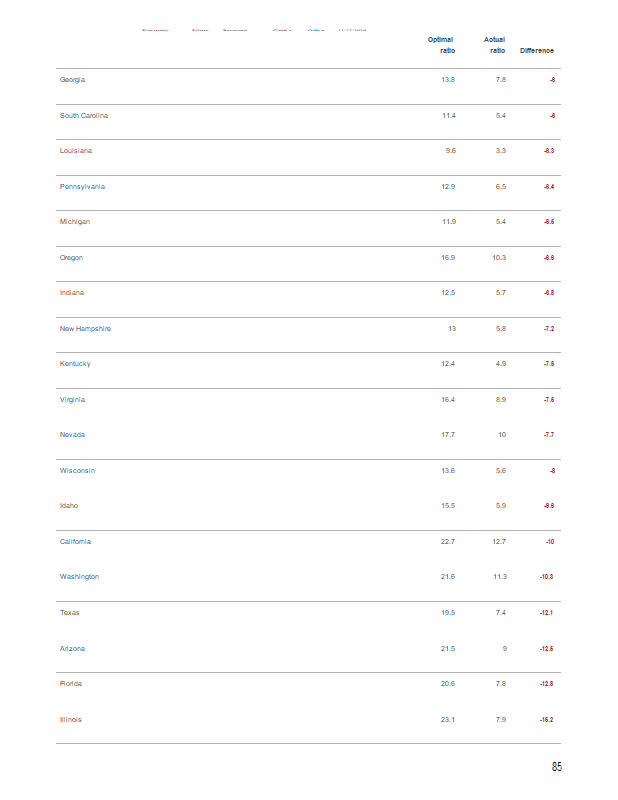
Task: Click the Indiana state link
Action: pyautogui.click(x=72, y=292)
